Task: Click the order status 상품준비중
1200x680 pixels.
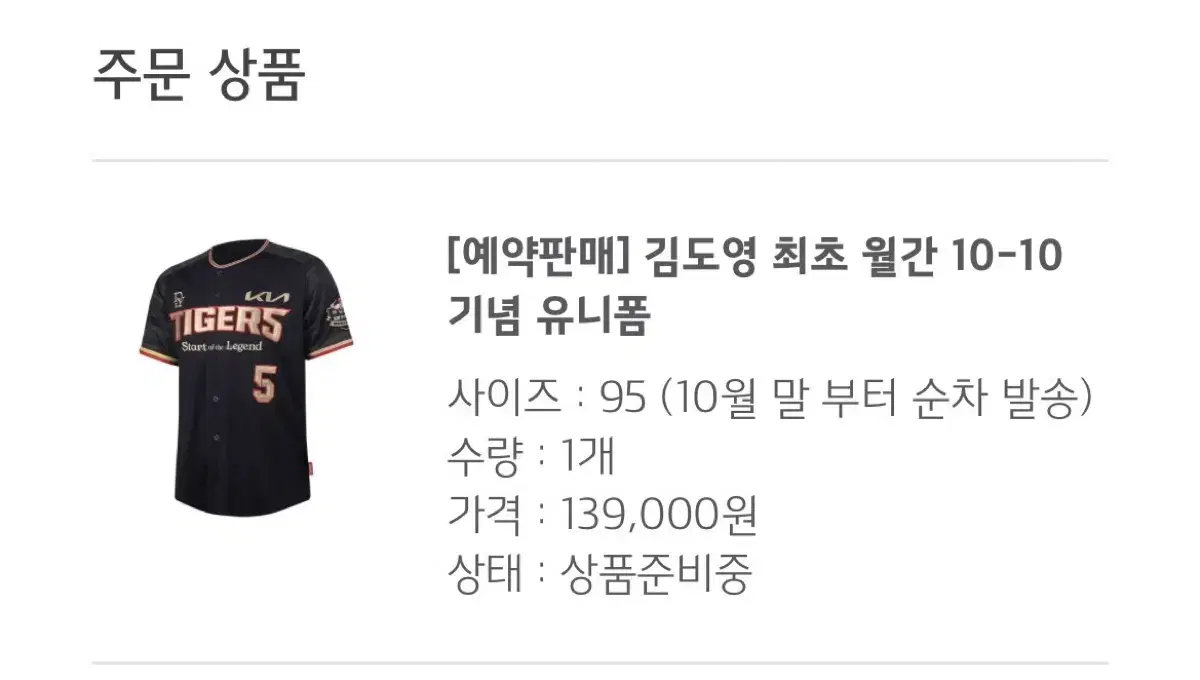Action: (x=656, y=574)
